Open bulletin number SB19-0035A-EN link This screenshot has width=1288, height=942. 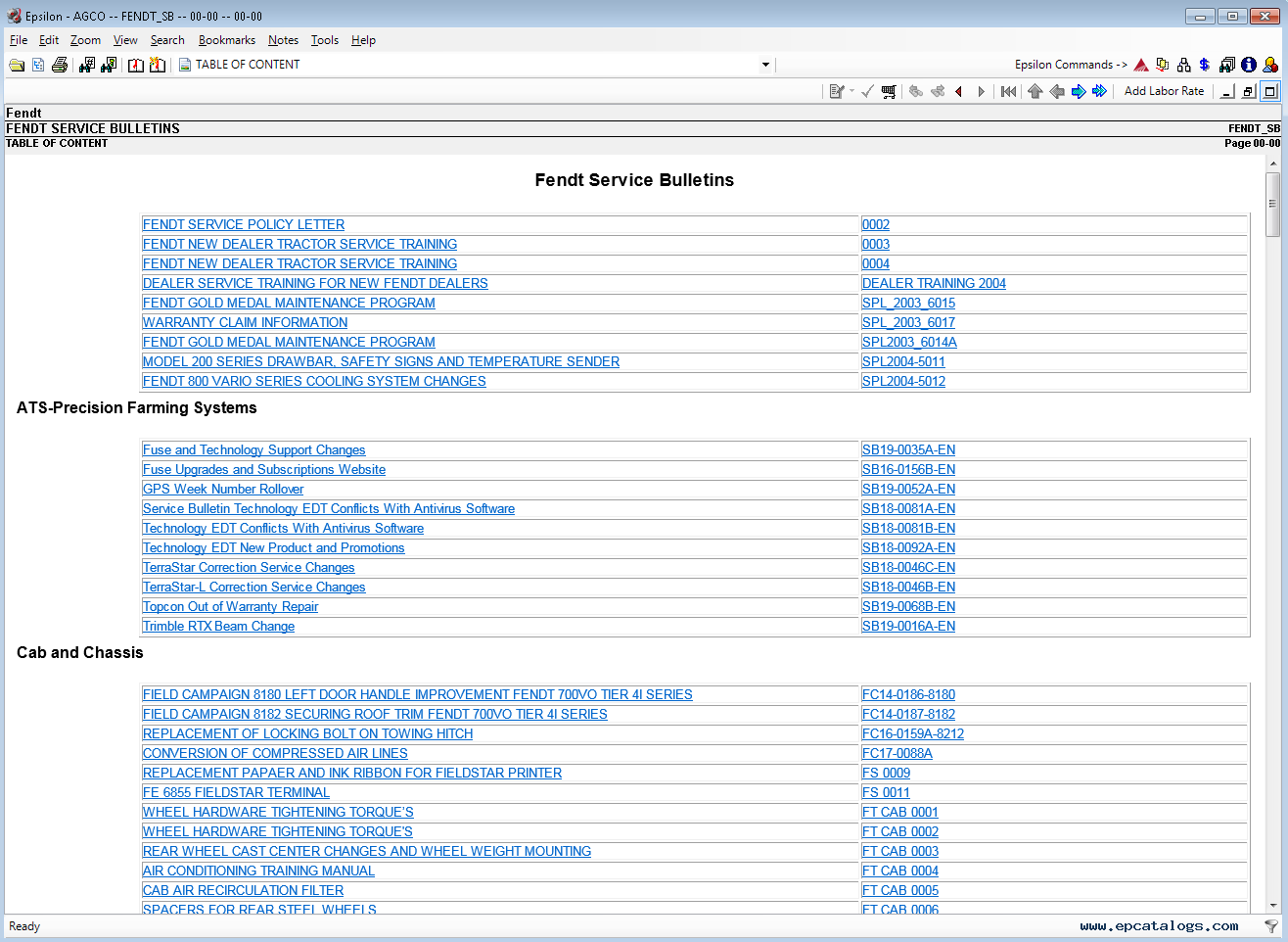(908, 449)
